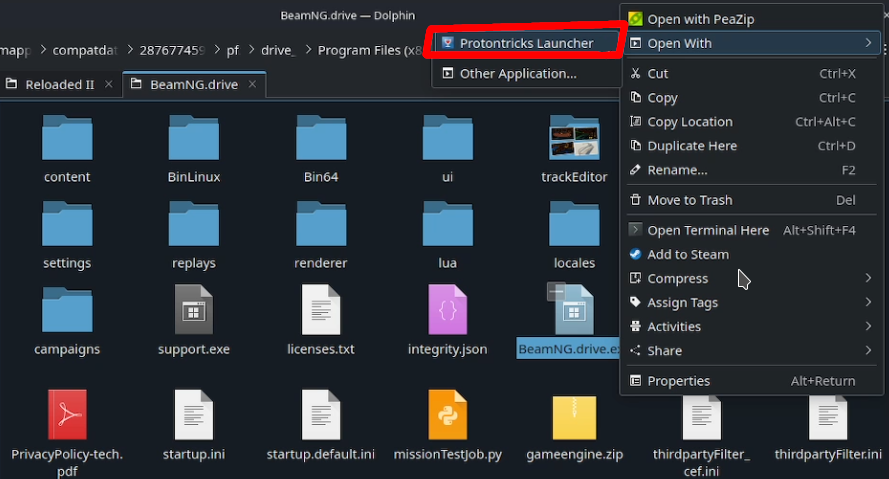Viewport: 889px width, 479px height.
Task: Select the integrity.json file icon
Action: 447,310
